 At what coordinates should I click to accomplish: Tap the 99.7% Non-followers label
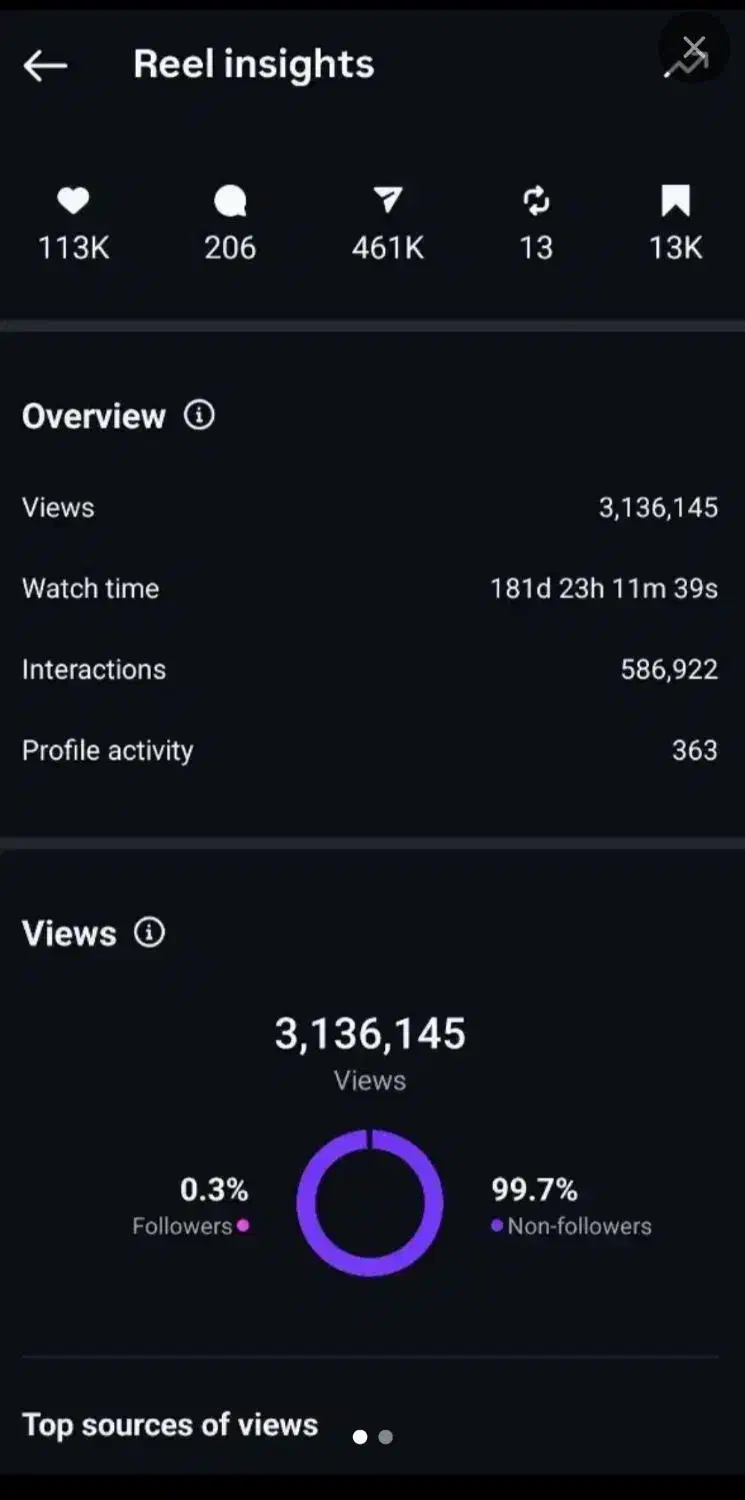(x=570, y=1206)
